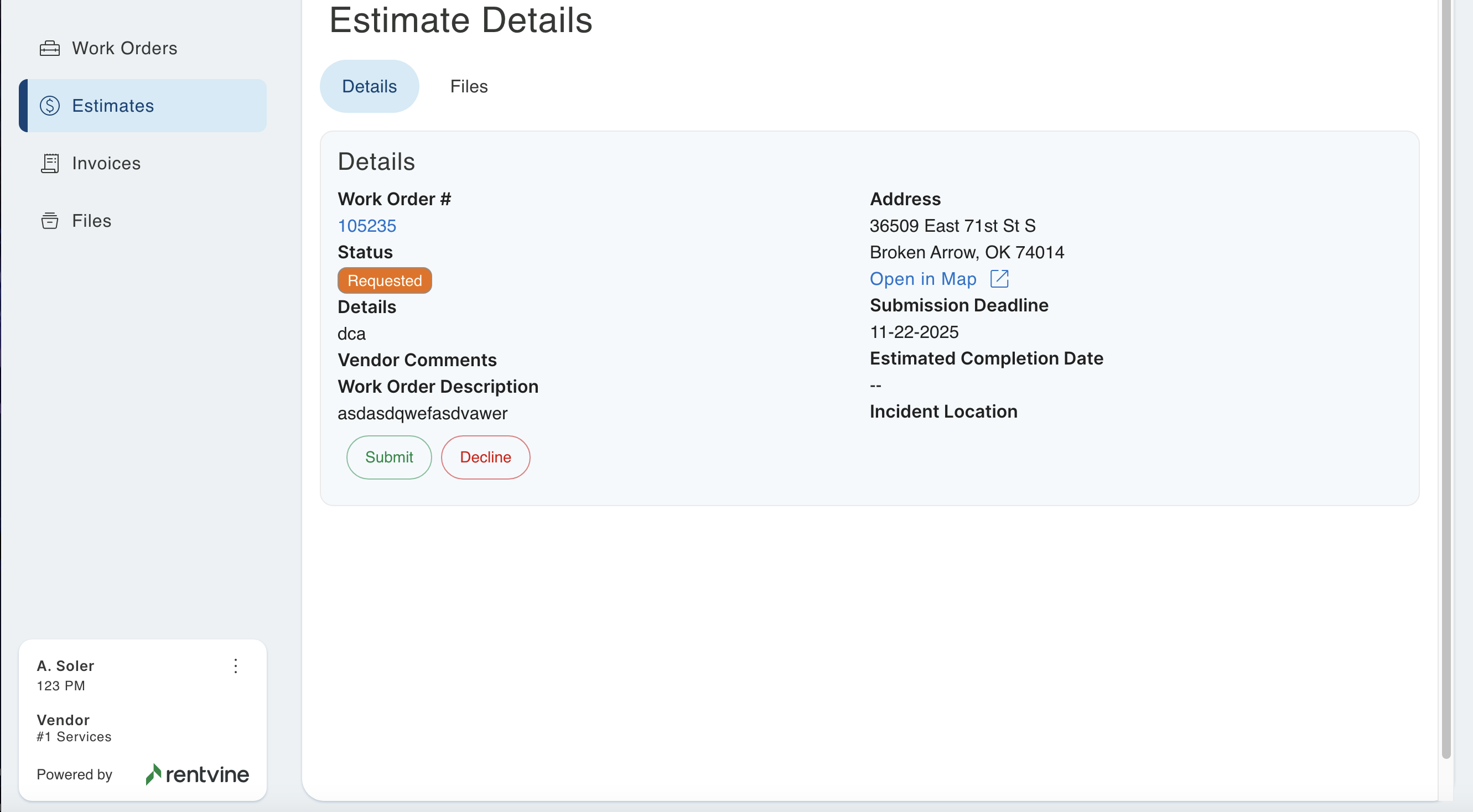
Task: Click the Open in Map link
Action: point(922,279)
